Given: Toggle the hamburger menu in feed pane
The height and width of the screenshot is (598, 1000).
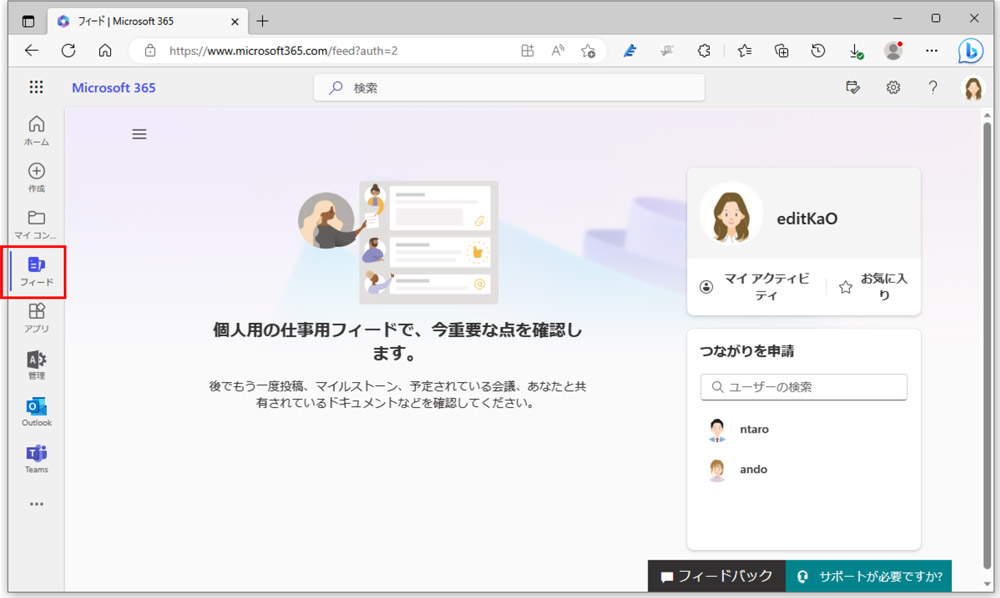Looking at the screenshot, I should pos(139,134).
